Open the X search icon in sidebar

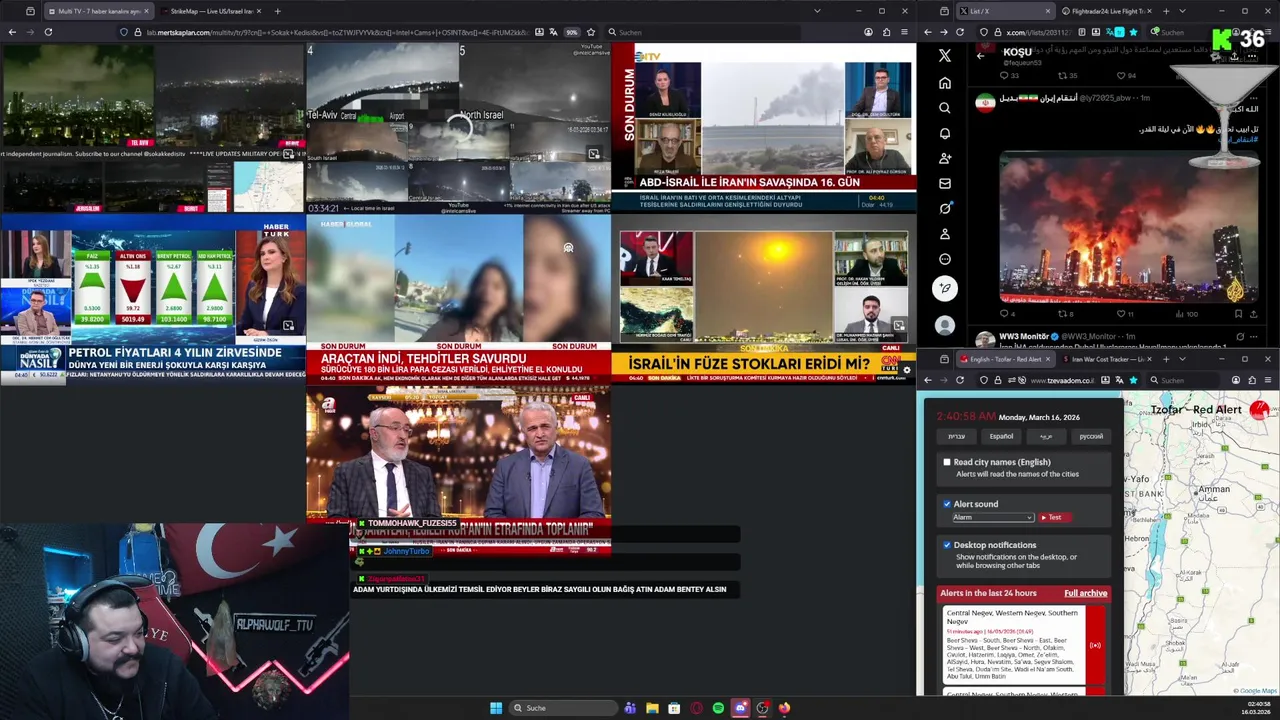944,108
